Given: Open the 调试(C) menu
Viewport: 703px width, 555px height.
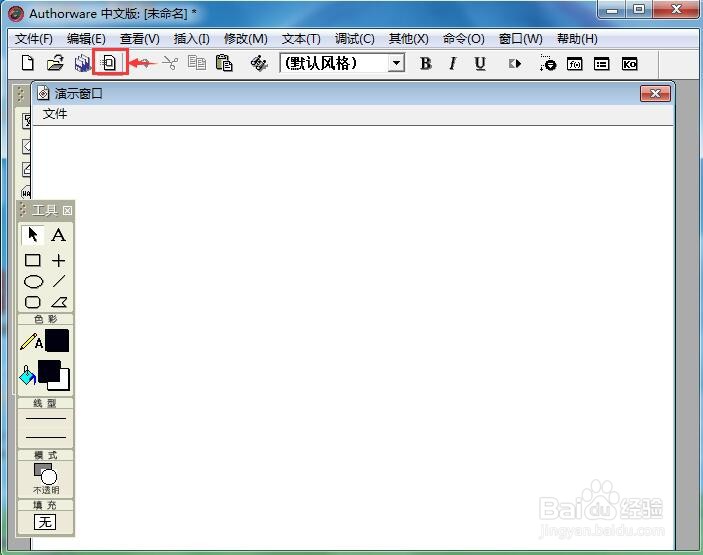Looking at the screenshot, I should pyautogui.click(x=355, y=39).
